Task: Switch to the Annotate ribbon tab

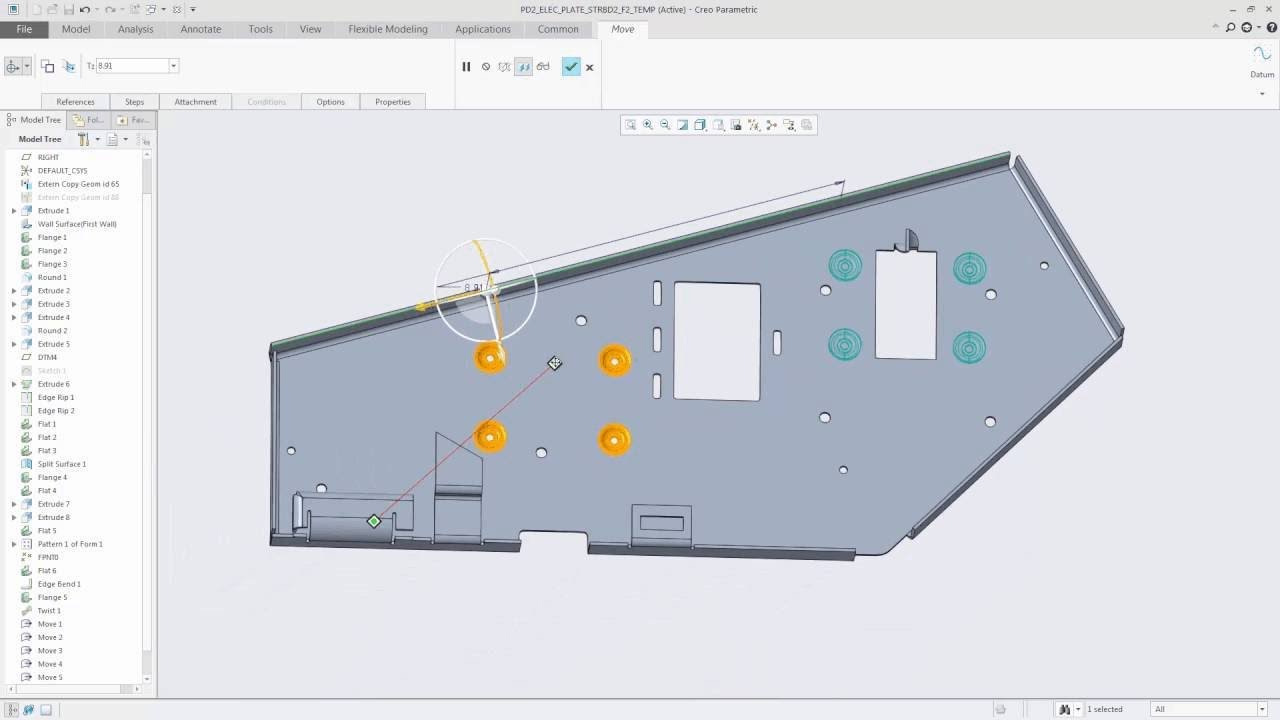Action: pyautogui.click(x=200, y=29)
